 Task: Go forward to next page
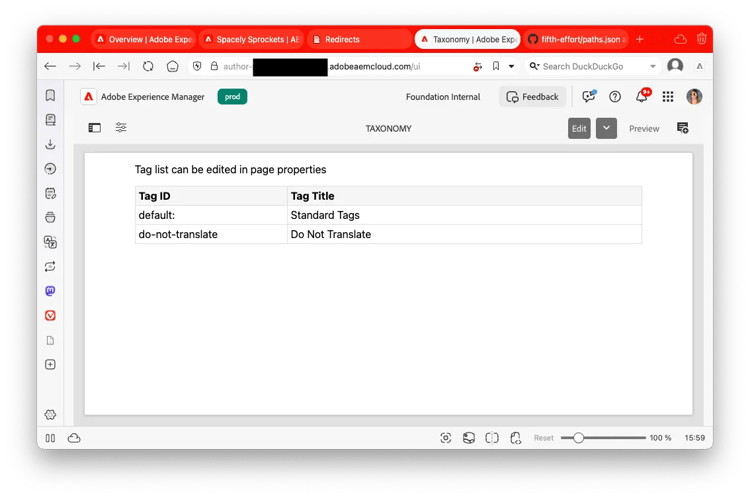75,66
